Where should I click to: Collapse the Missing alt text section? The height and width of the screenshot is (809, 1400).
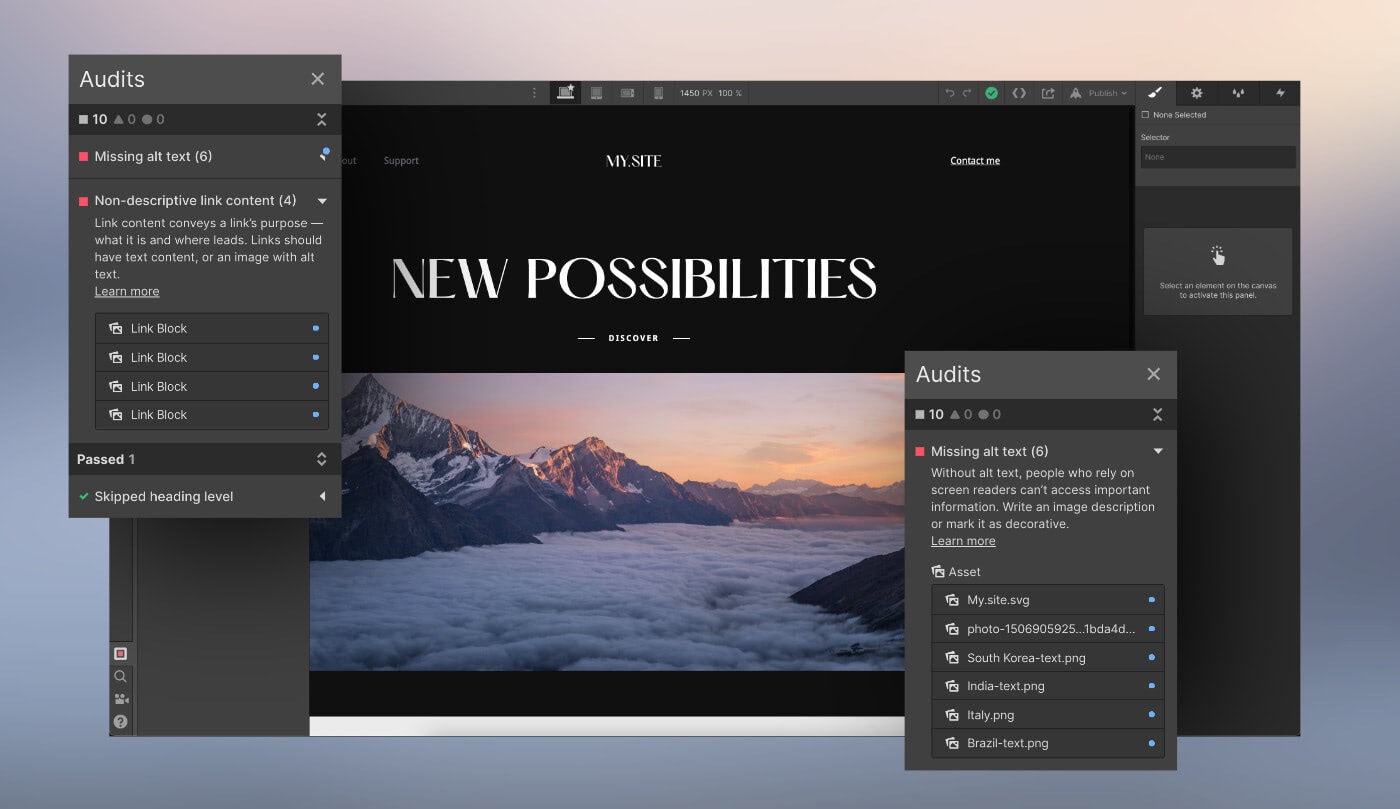(1157, 451)
